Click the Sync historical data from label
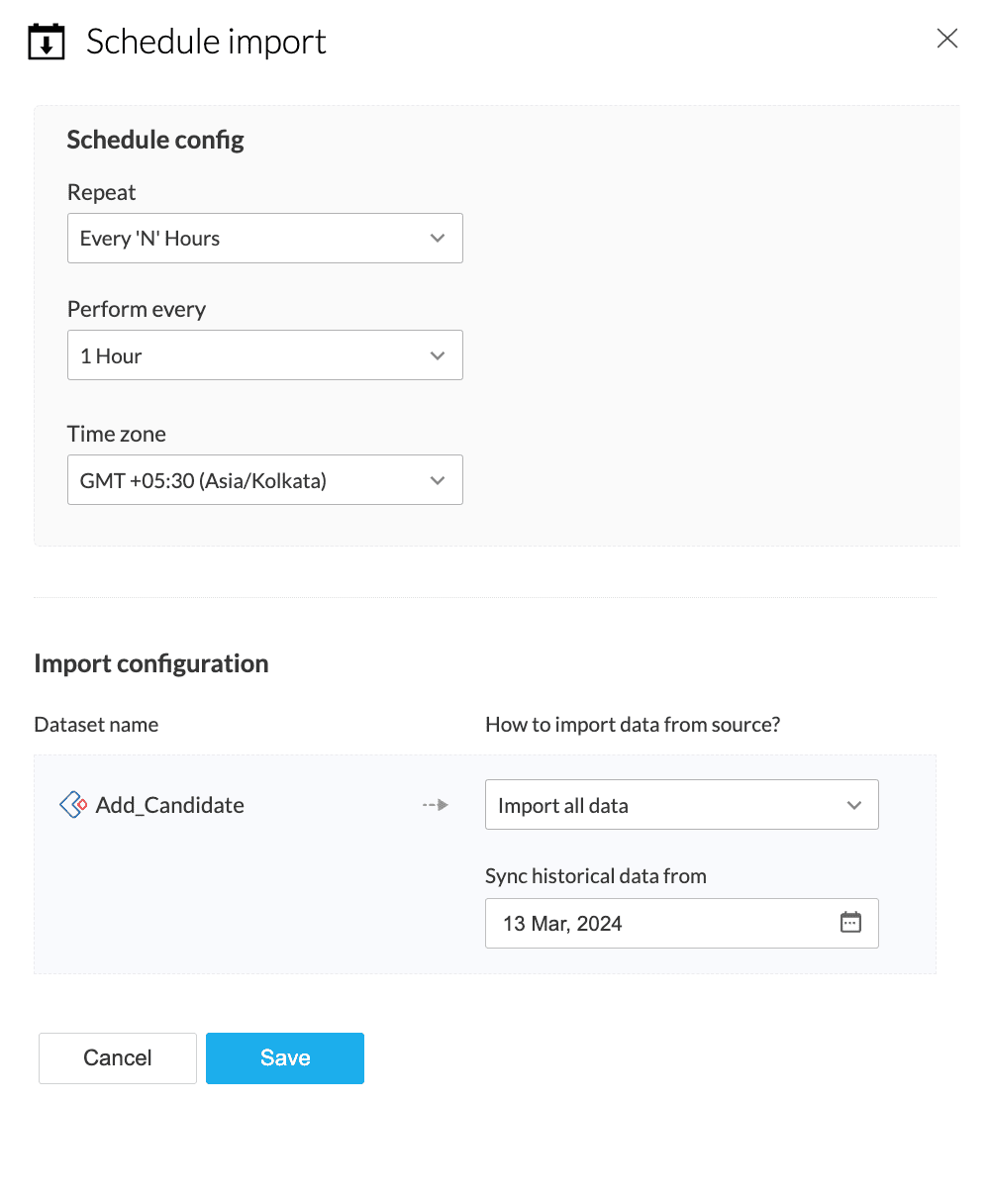 pos(596,876)
